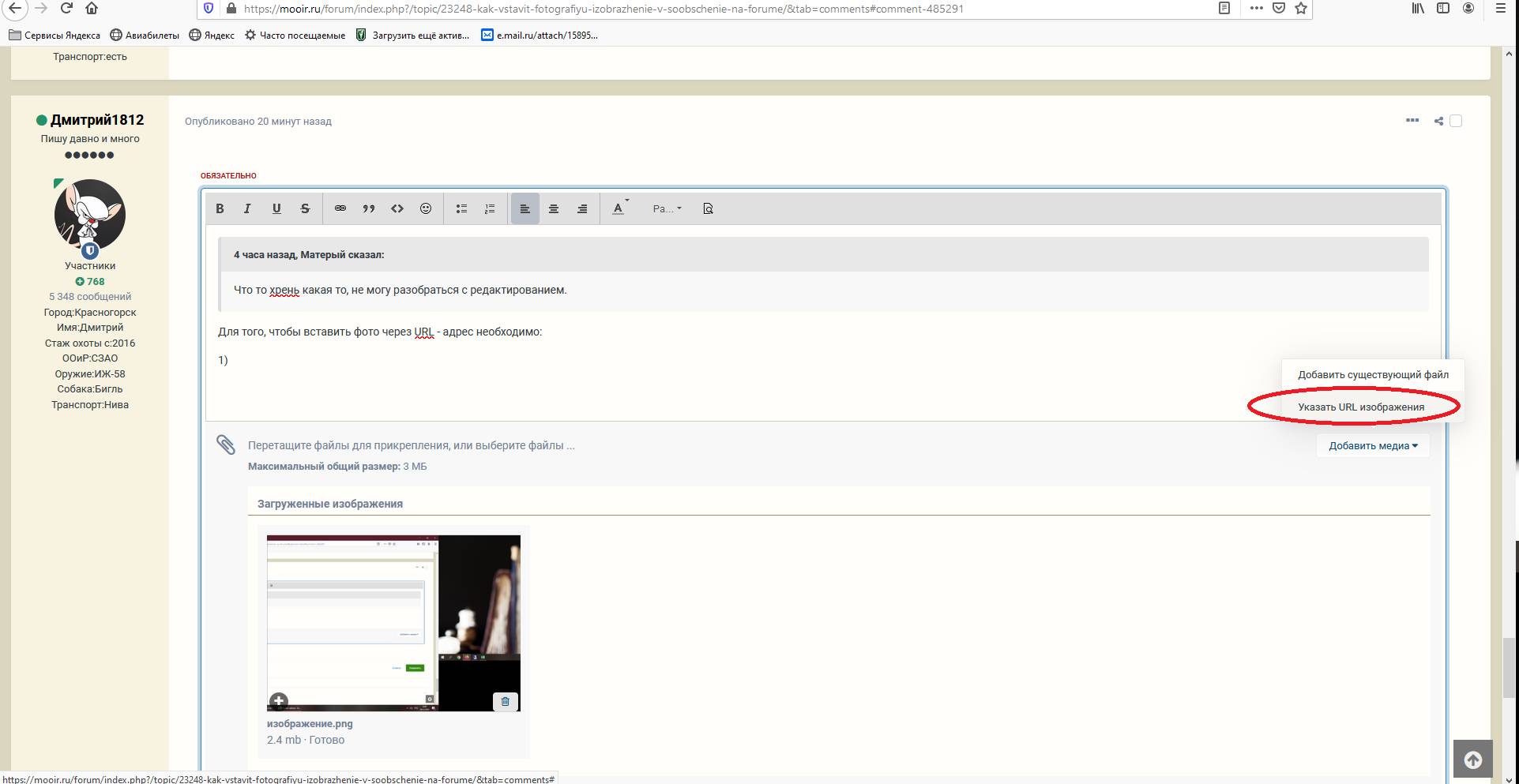Delete the uploaded изображение.png file
The width and height of the screenshot is (1519, 784).
pyautogui.click(x=506, y=701)
